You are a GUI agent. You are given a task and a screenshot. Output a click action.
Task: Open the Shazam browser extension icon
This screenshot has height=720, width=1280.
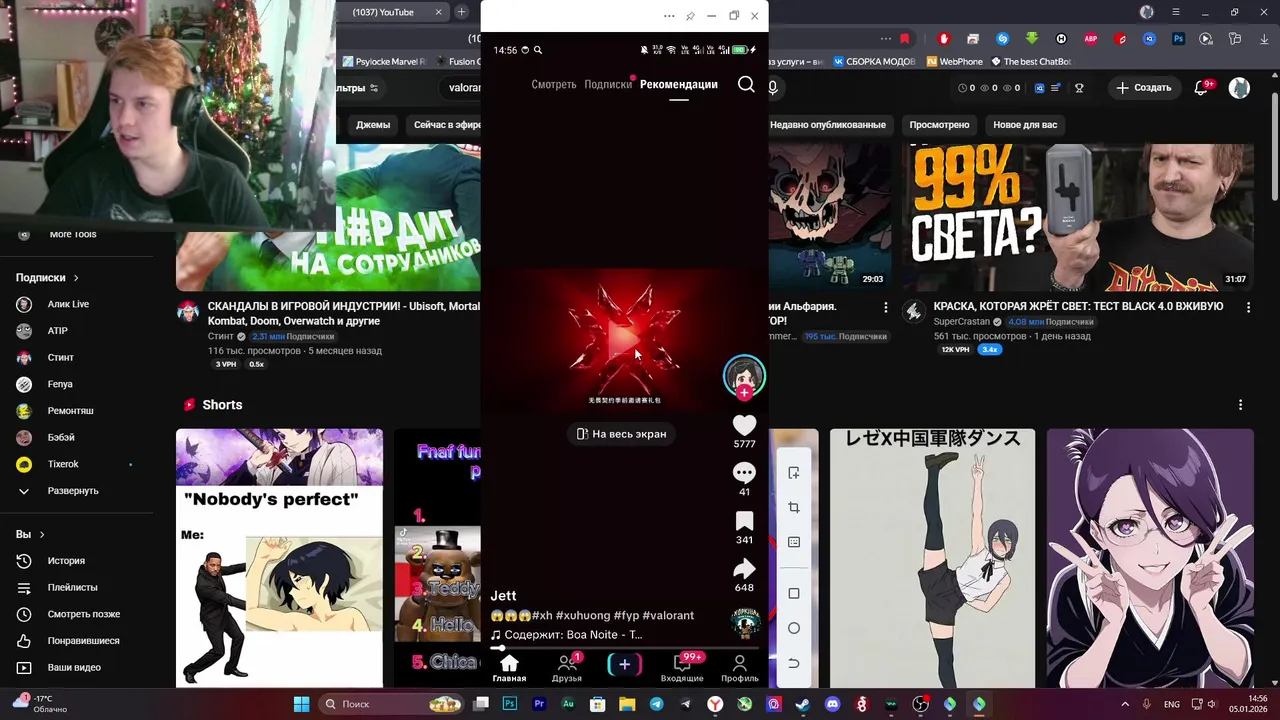(1003, 39)
